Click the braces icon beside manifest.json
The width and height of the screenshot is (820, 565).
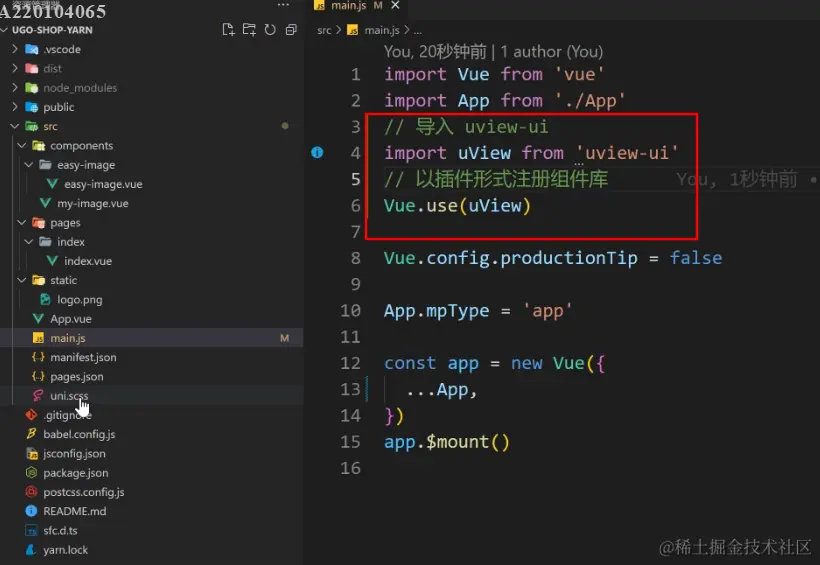pyautogui.click(x=38, y=357)
